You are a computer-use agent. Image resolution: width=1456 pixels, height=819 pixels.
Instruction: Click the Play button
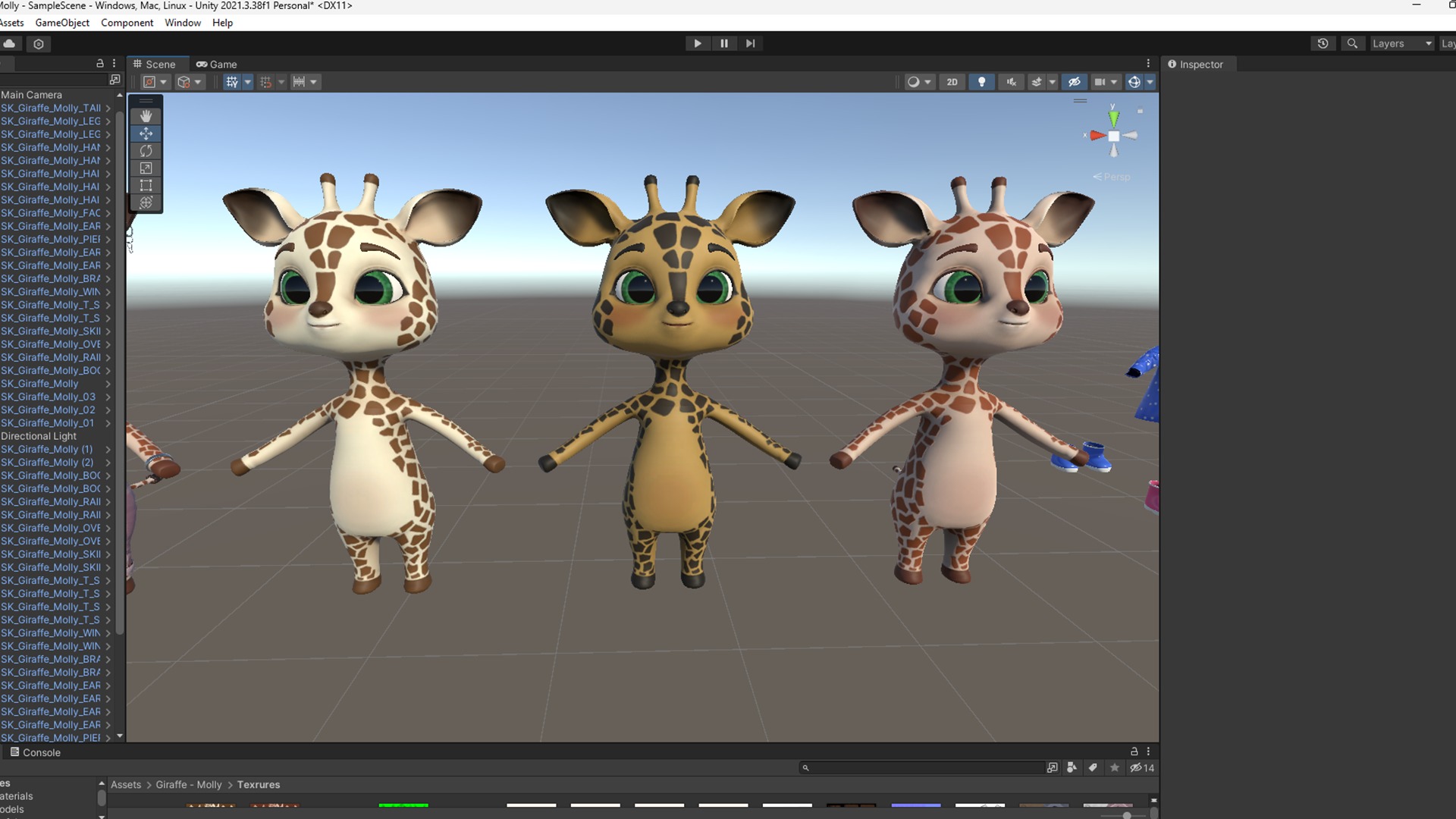(x=698, y=43)
